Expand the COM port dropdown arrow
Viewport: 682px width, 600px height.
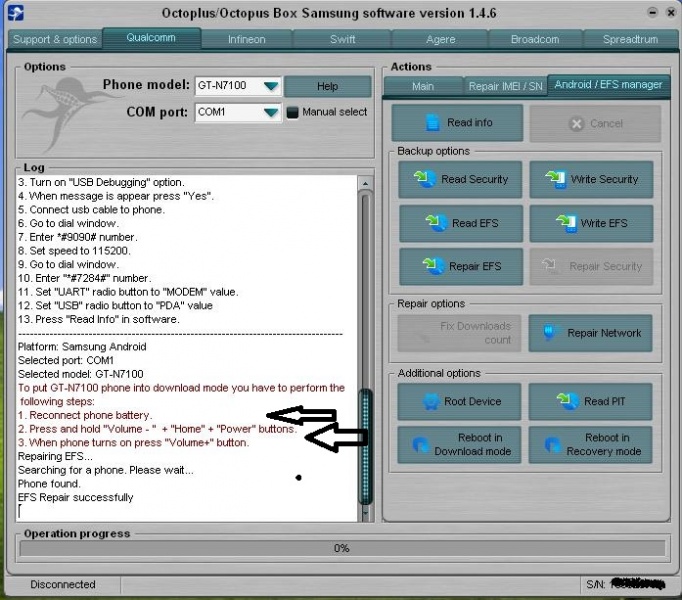(x=271, y=113)
